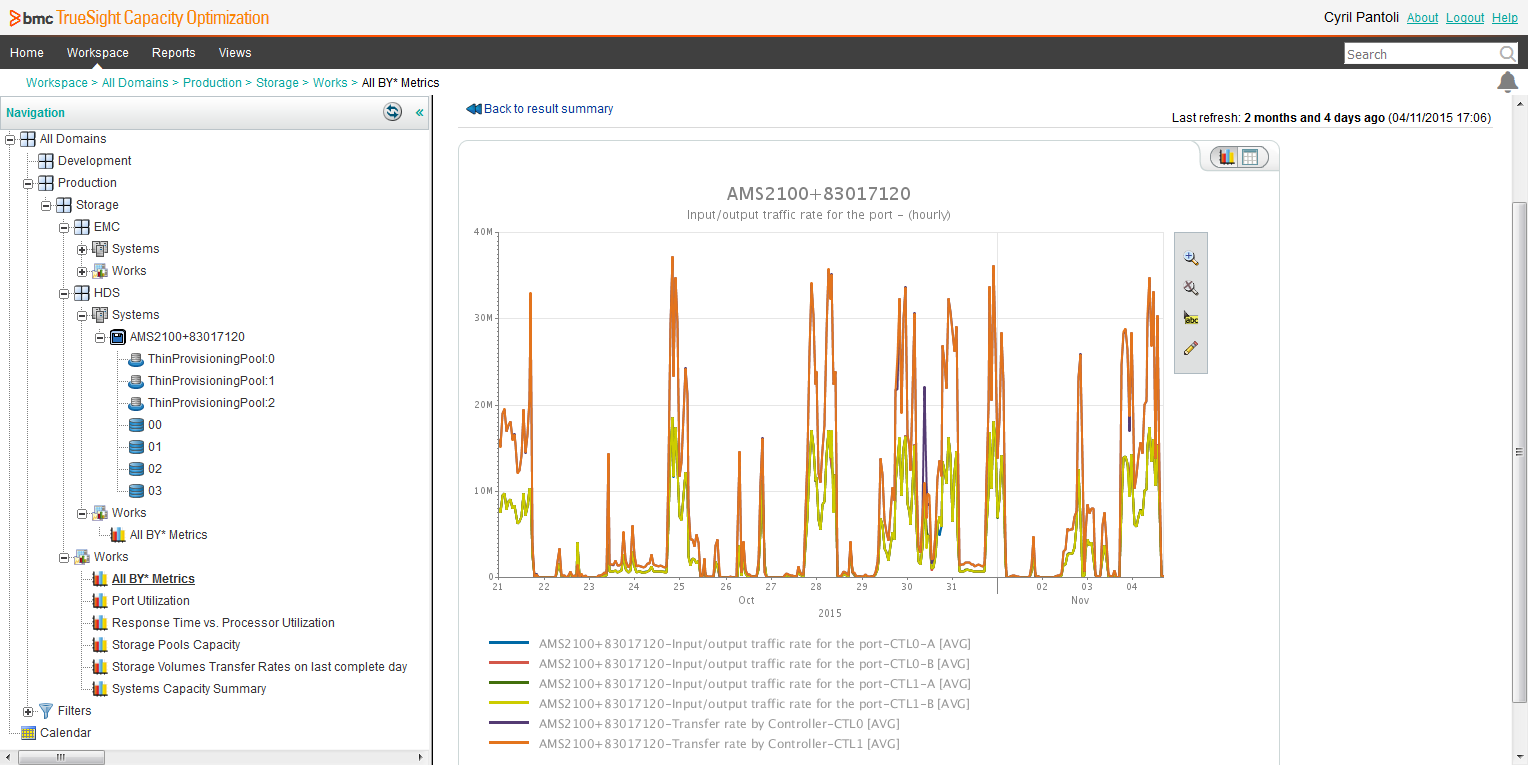Expand the Works node under EMC
The image size is (1528, 765).
(x=82, y=271)
